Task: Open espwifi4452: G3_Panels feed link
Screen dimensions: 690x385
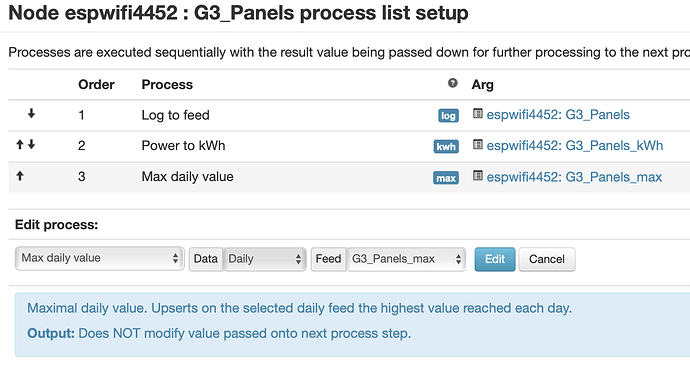Action: [558, 115]
